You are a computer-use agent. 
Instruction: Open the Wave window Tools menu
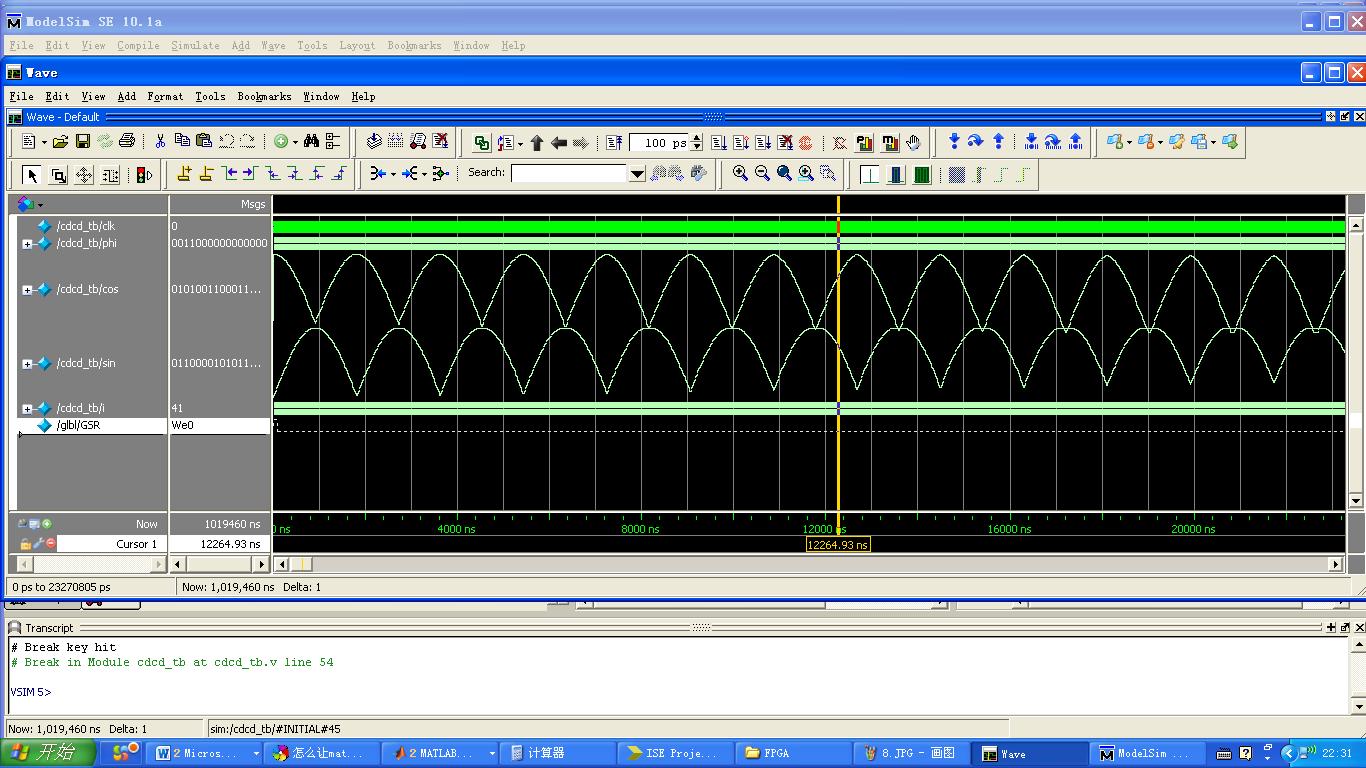pyautogui.click(x=210, y=96)
